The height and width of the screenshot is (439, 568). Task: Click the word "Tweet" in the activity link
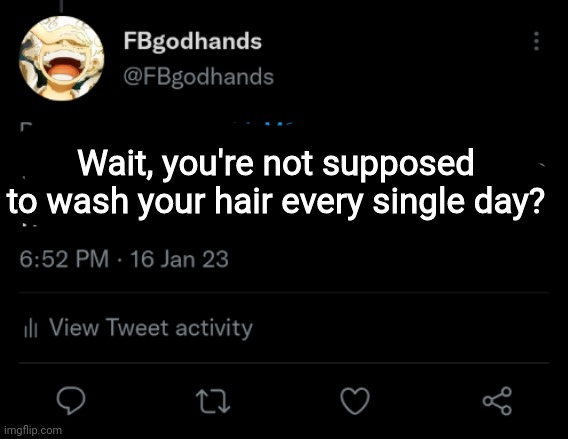pyautogui.click(x=138, y=327)
